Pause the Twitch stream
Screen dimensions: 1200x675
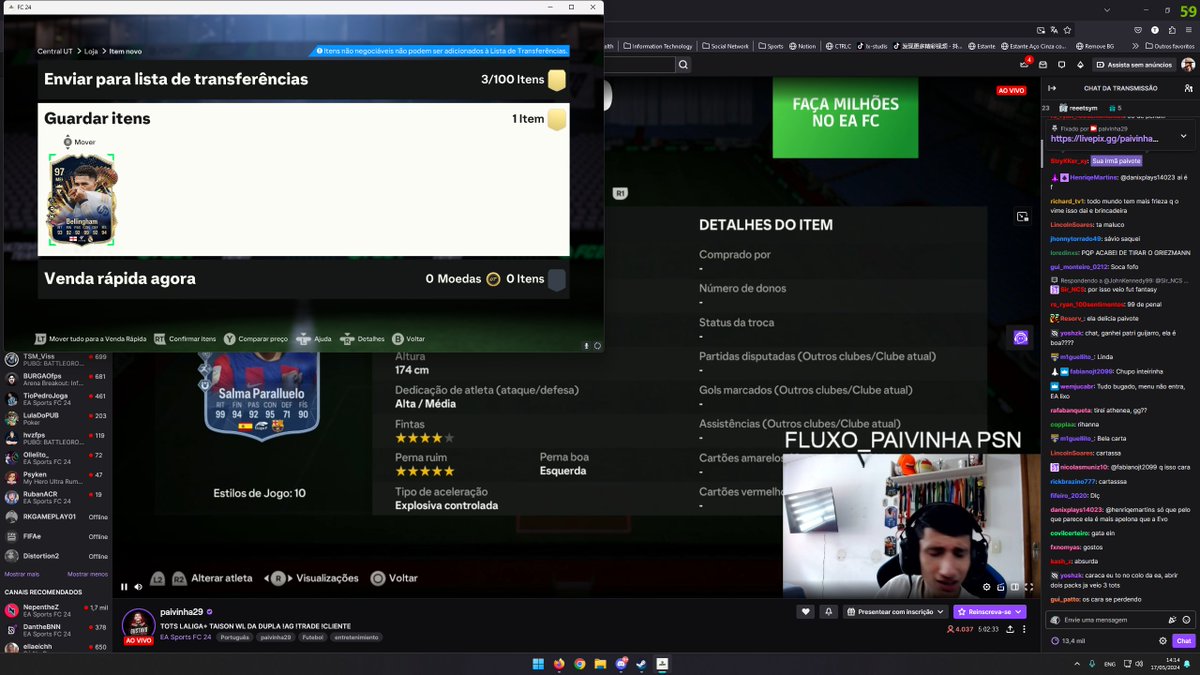pos(124,587)
